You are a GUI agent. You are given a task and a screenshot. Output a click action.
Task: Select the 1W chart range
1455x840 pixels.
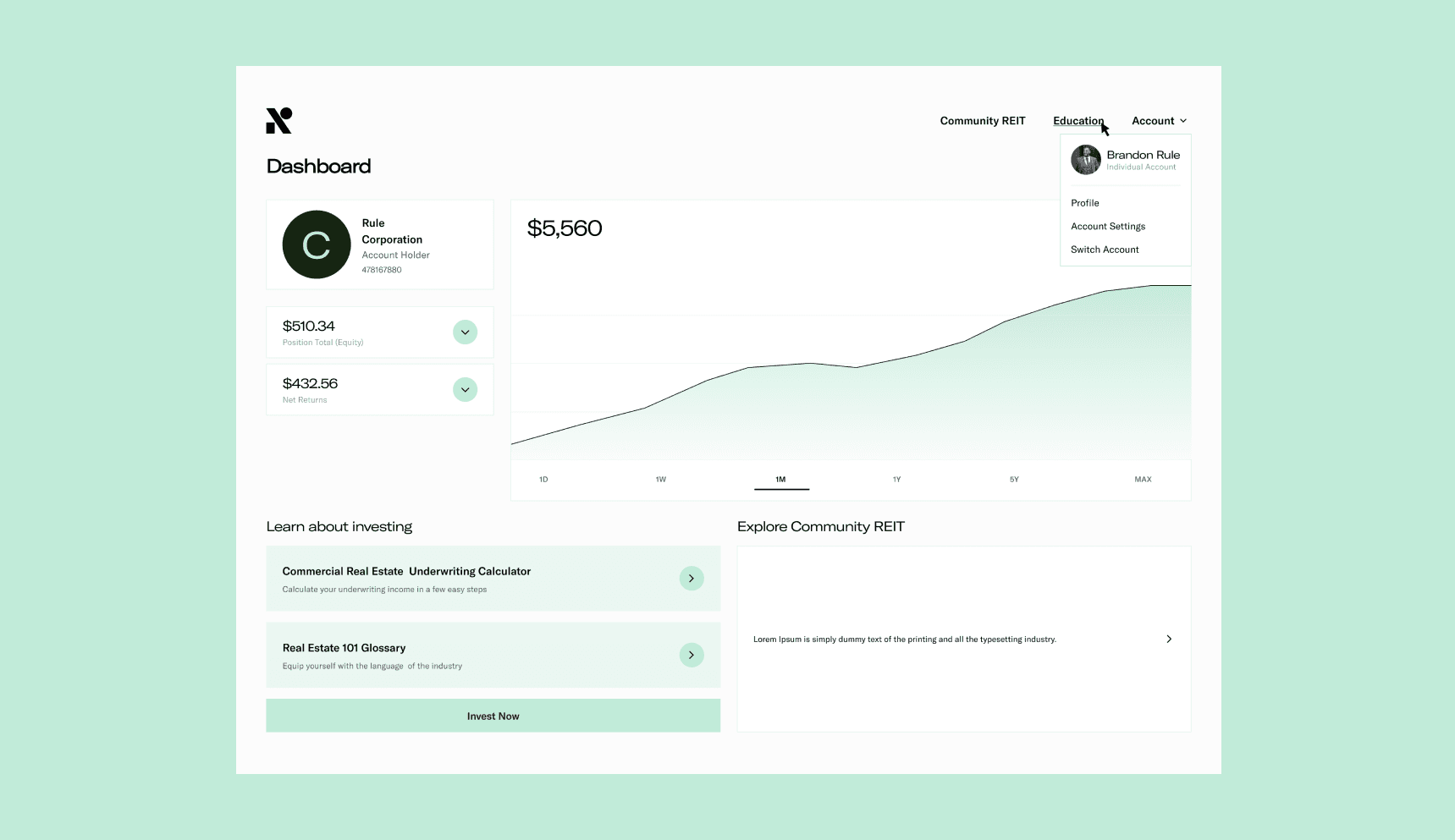(661, 480)
